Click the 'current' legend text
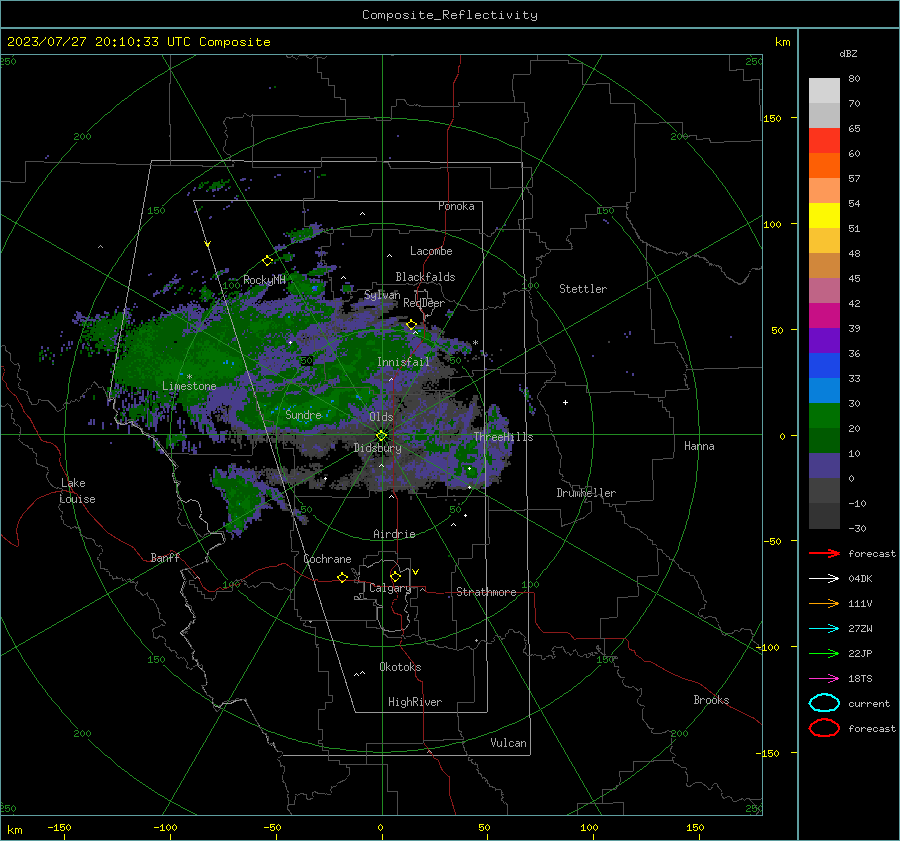 click(x=869, y=704)
